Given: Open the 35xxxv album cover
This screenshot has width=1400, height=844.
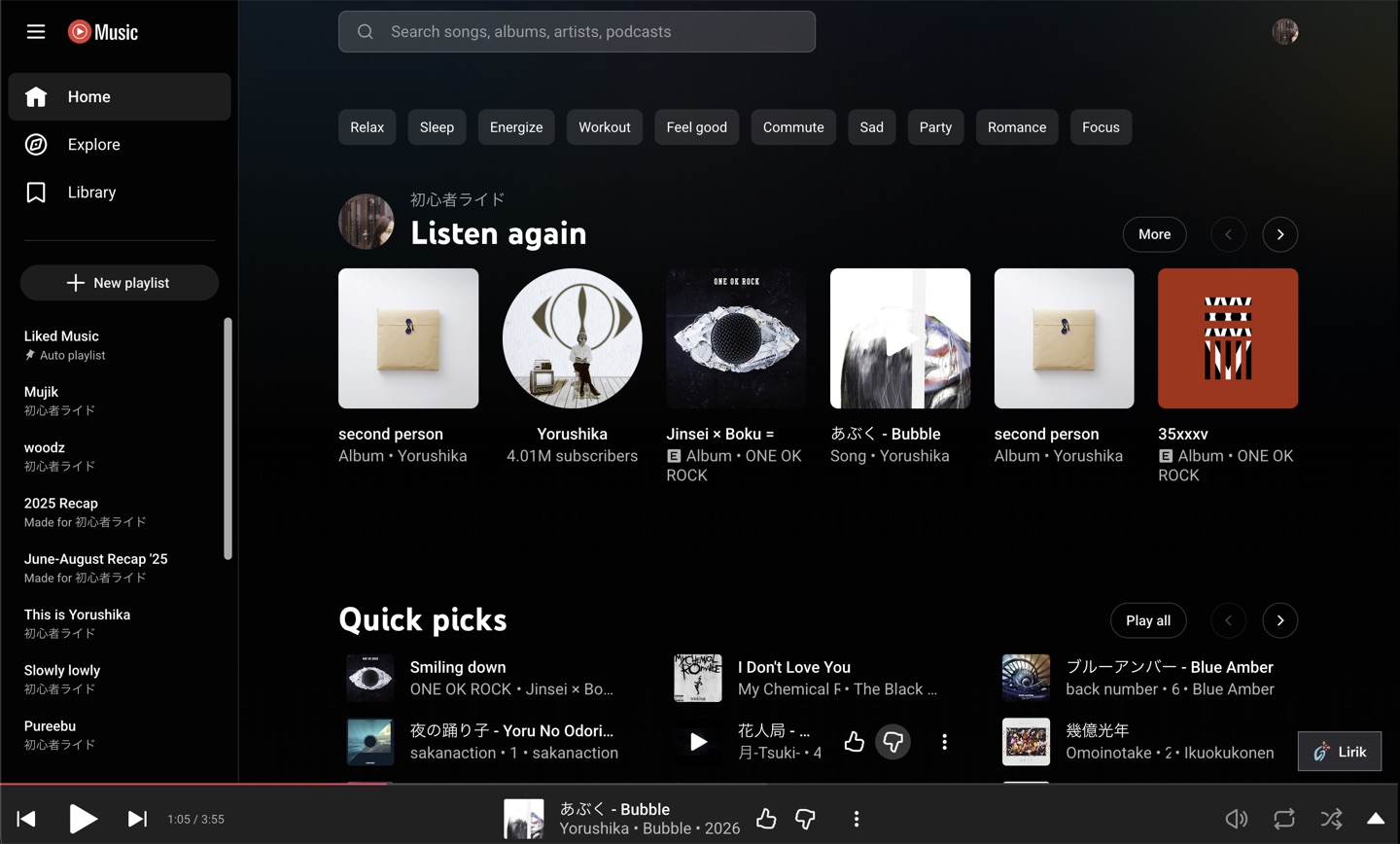Looking at the screenshot, I should tap(1228, 338).
